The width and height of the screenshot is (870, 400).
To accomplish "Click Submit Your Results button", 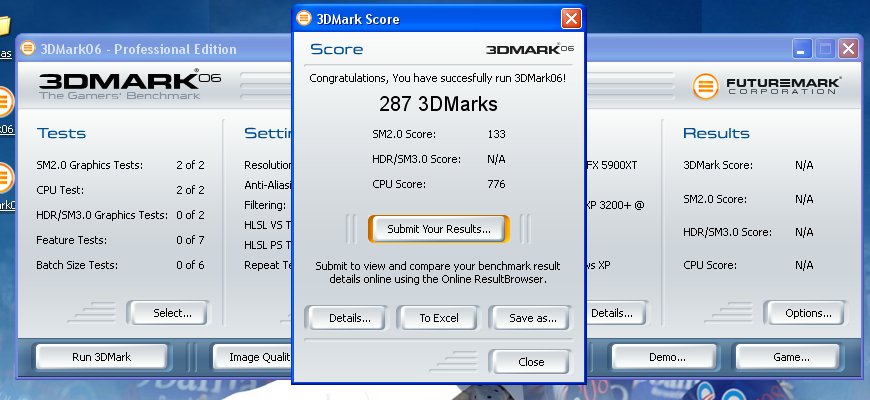I will (x=438, y=229).
